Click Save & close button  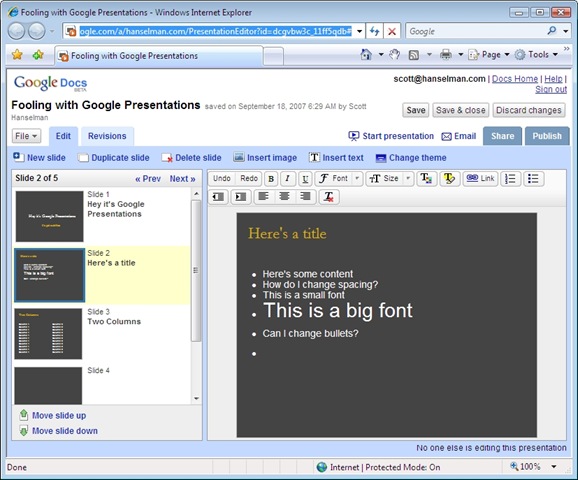coord(461,110)
